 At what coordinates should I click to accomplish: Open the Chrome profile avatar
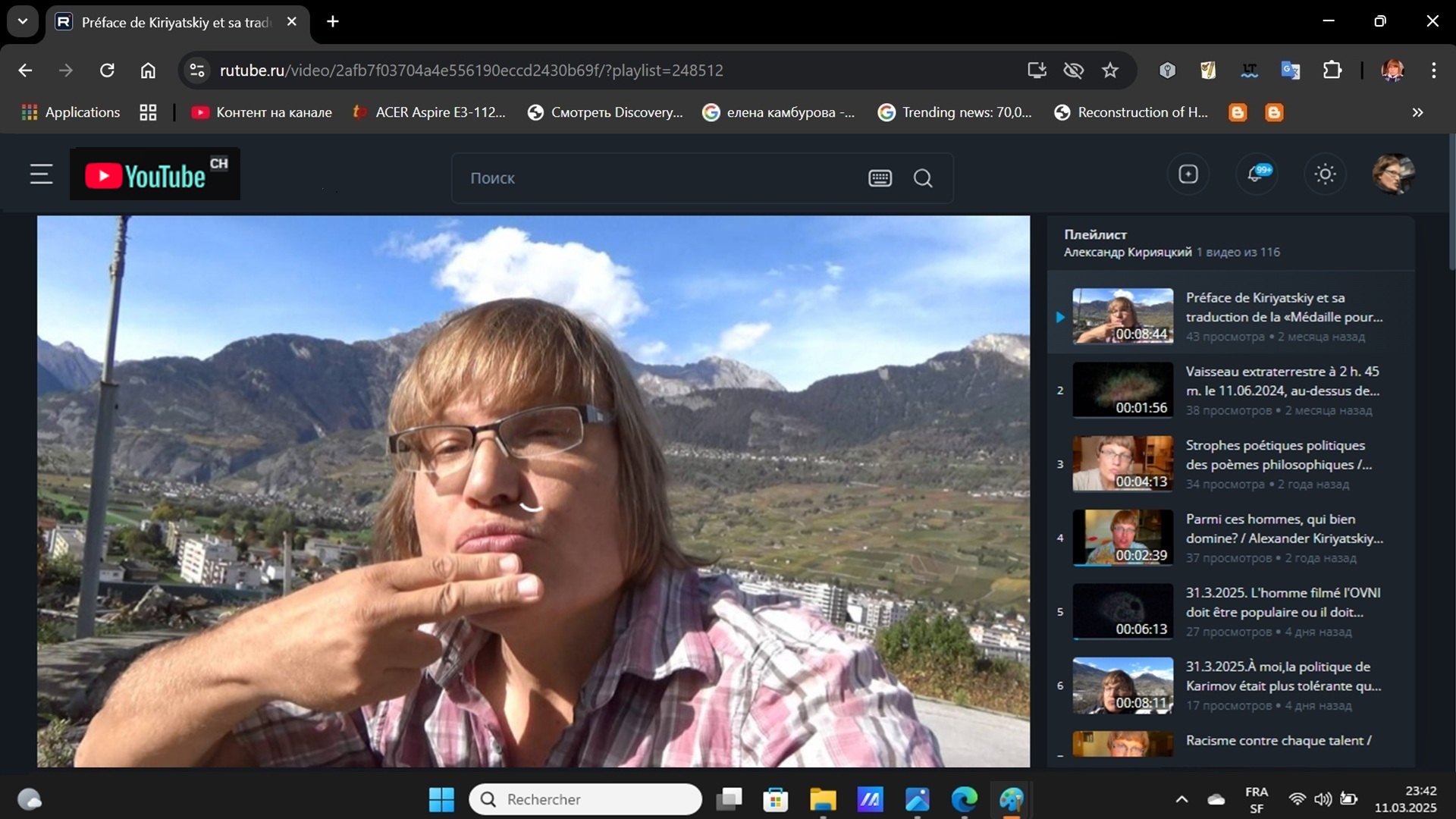click(x=1392, y=71)
